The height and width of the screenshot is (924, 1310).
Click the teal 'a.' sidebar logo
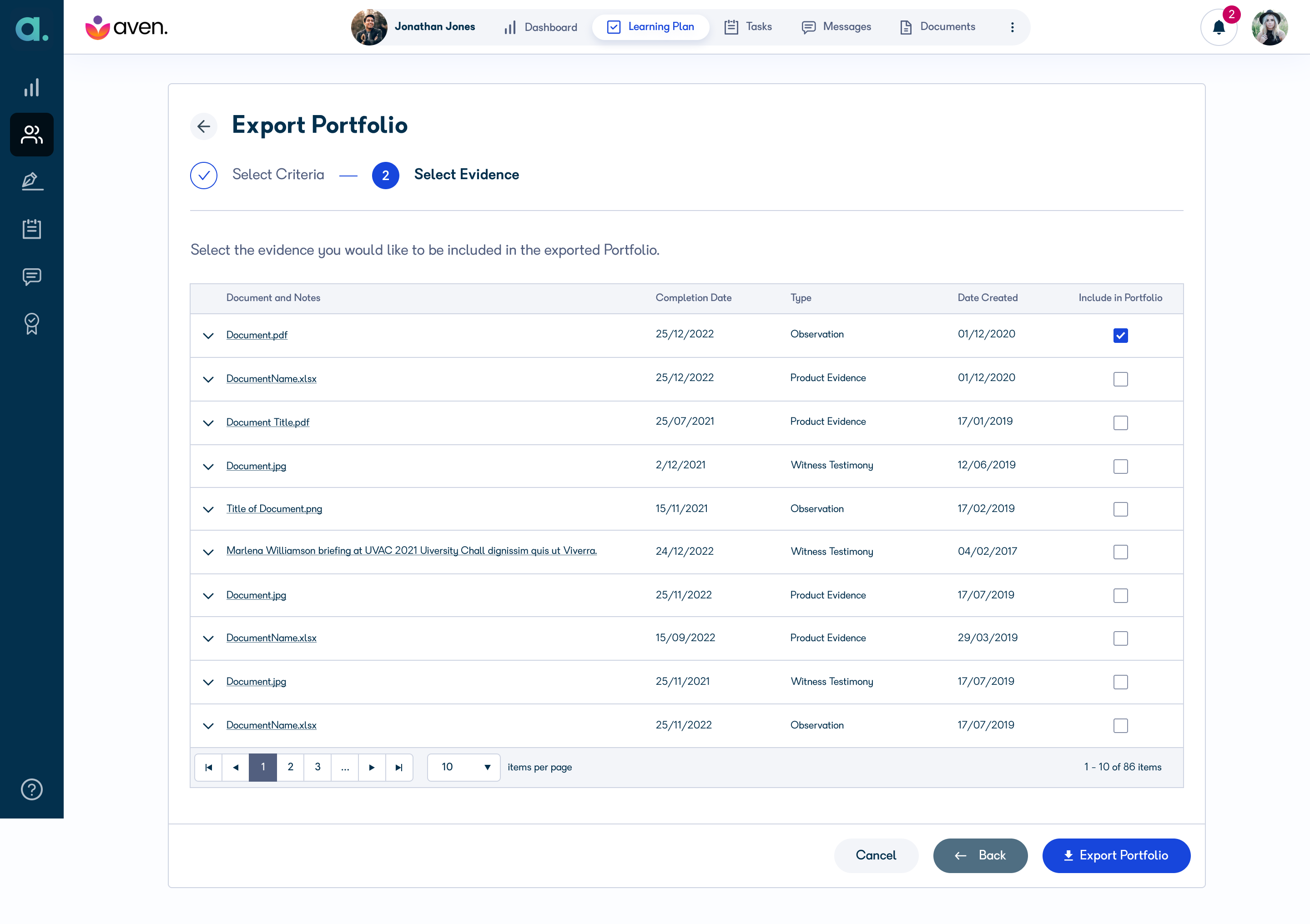pyautogui.click(x=31, y=29)
